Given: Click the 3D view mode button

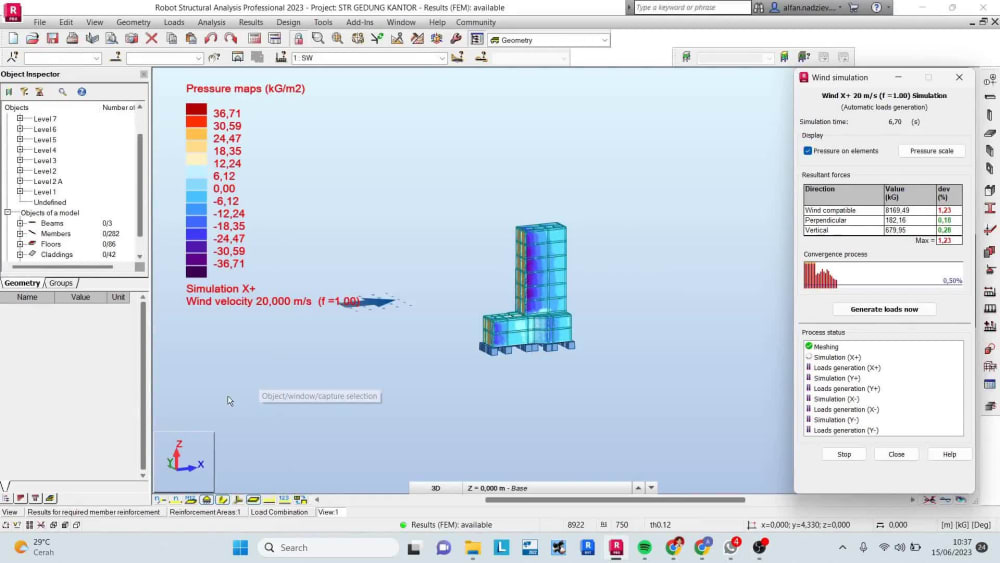Looking at the screenshot, I should pos(436,488).
